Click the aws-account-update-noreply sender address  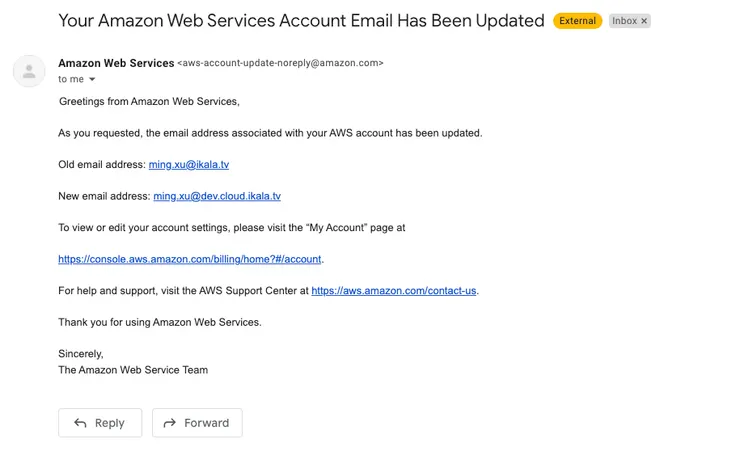coord(280,63)
